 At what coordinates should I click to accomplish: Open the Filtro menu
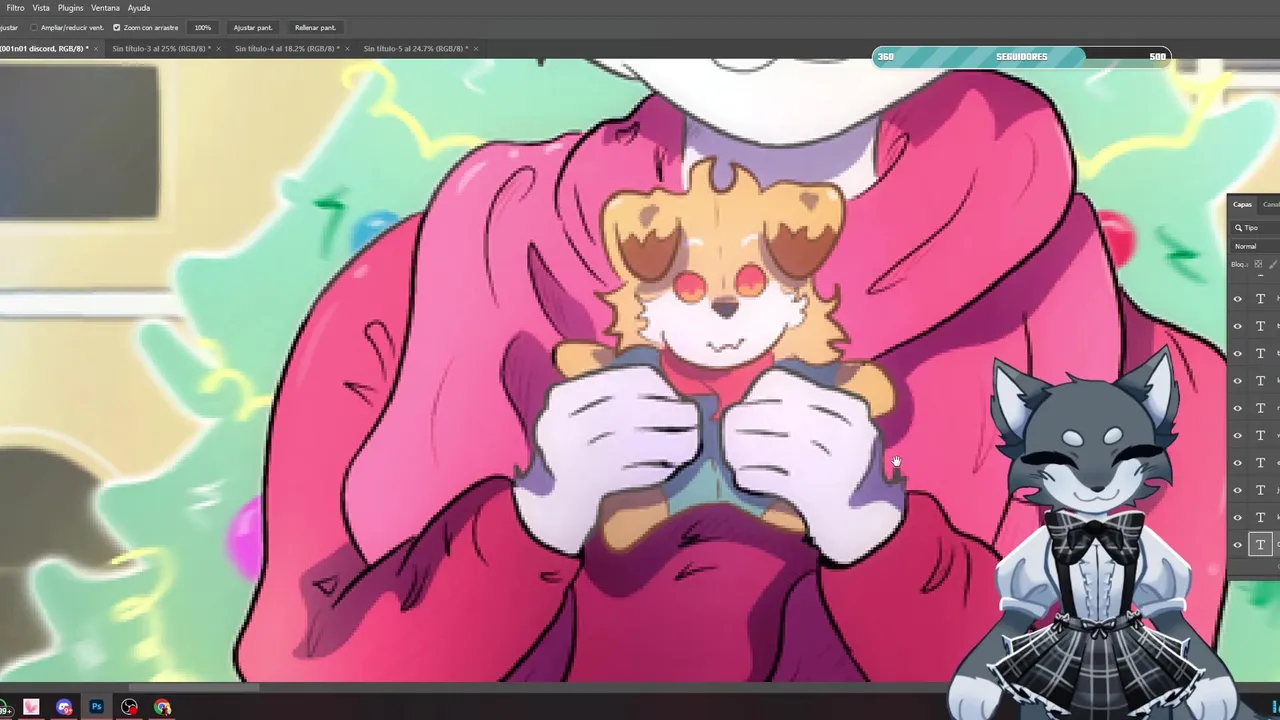point(16,8)
